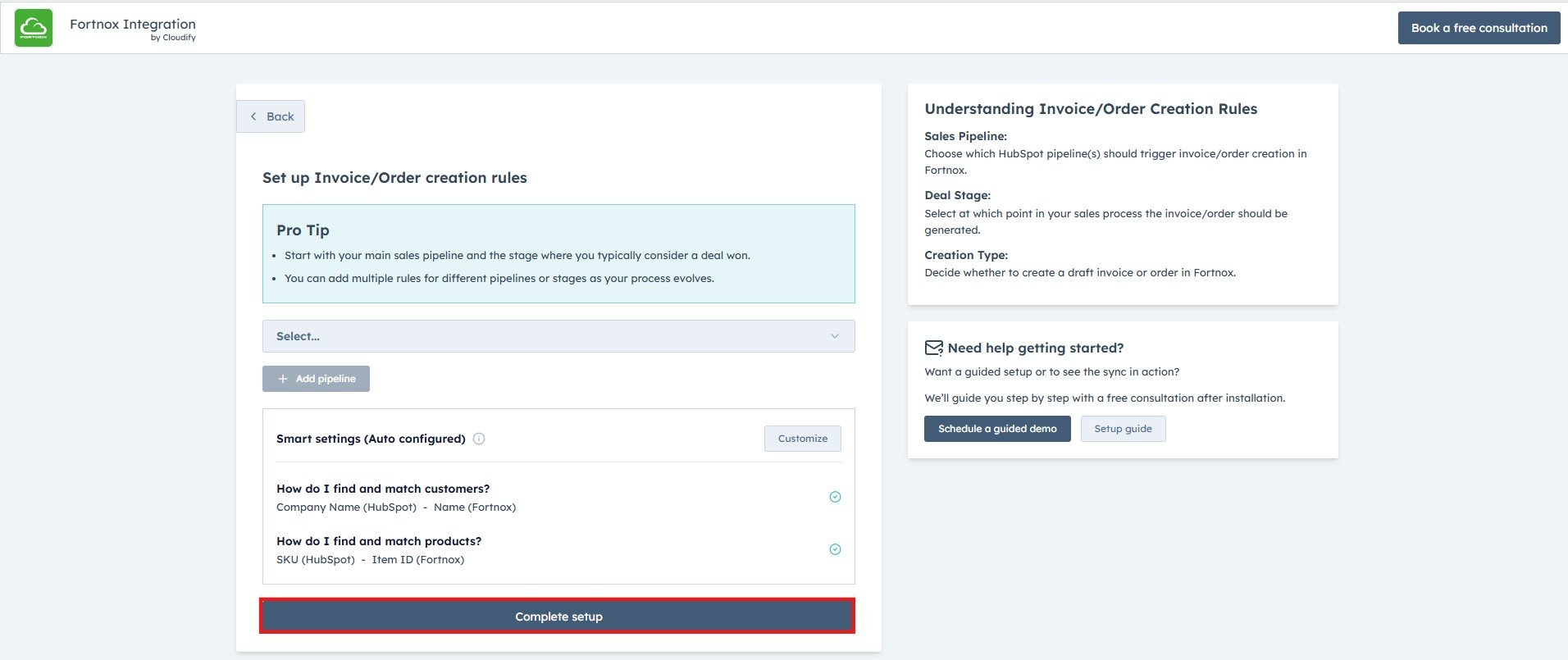Click the 'Creation Type:' label

tap(966, 255)
